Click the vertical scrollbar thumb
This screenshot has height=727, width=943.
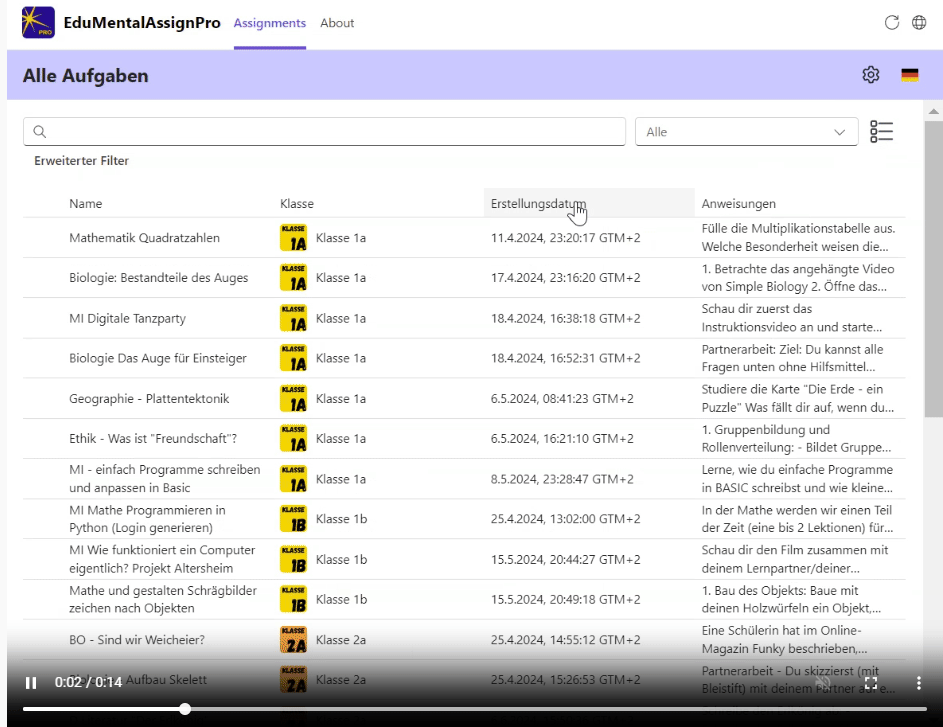(x=933, y=269)
